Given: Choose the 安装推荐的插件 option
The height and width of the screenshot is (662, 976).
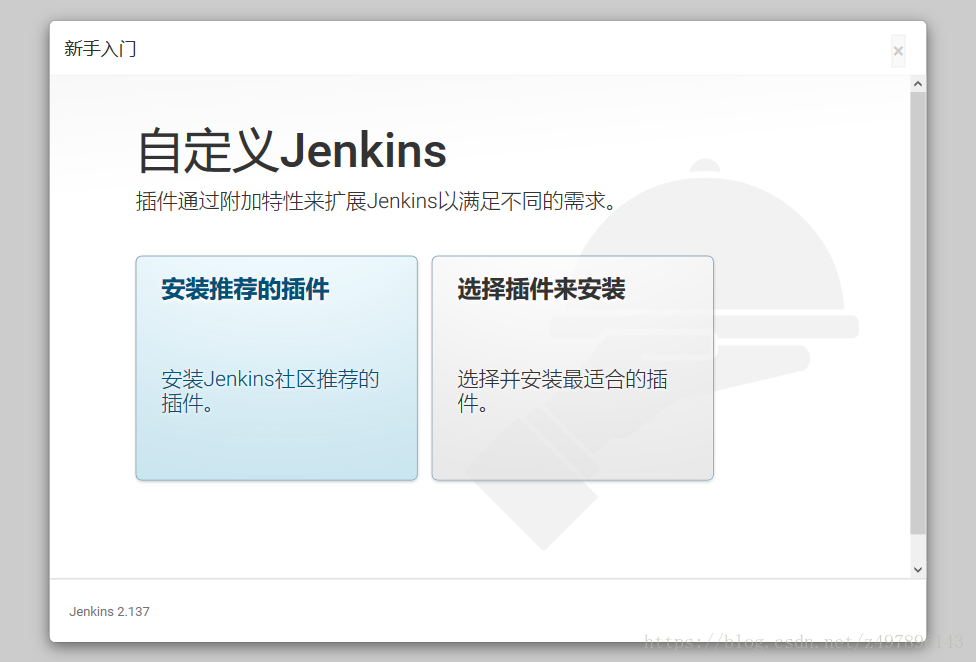Looking at the screenshot, I should (x=276, y=368).
